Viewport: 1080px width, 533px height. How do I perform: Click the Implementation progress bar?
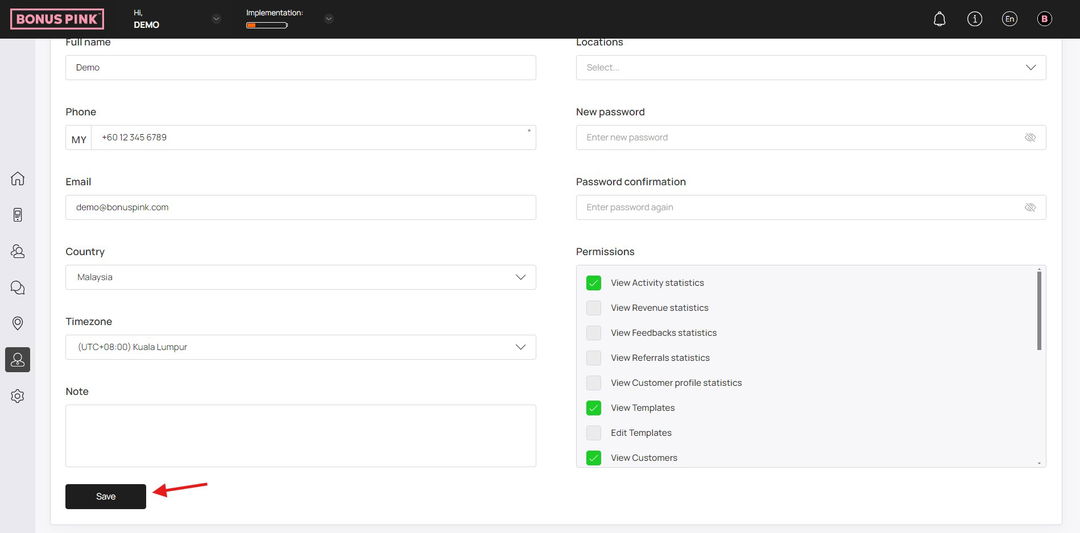pyautogui.click(x=267, y=25)
